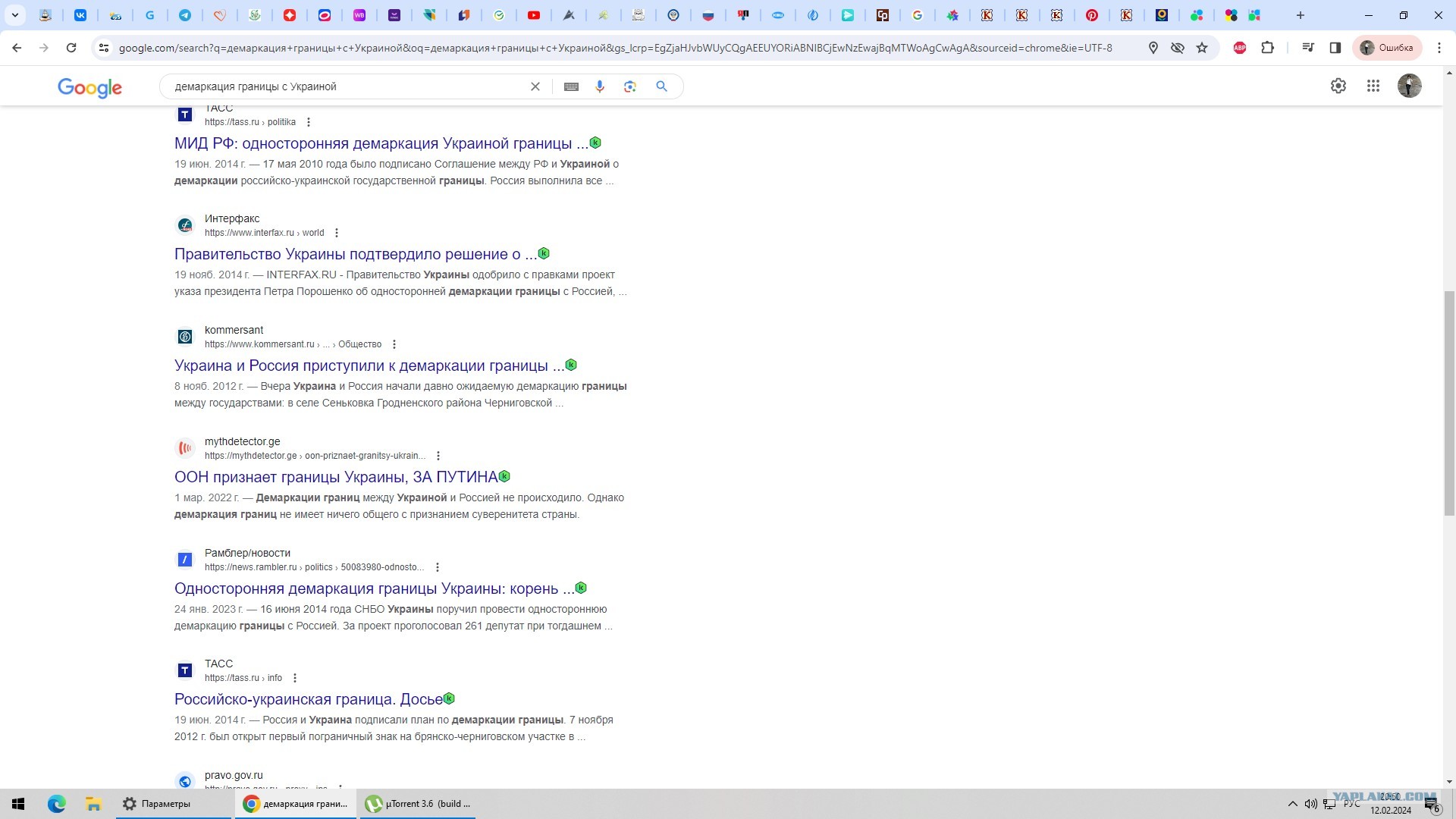Open the result 'ООН признает границы Украины, ЗА ПУТИНА'

pos(336,477)
